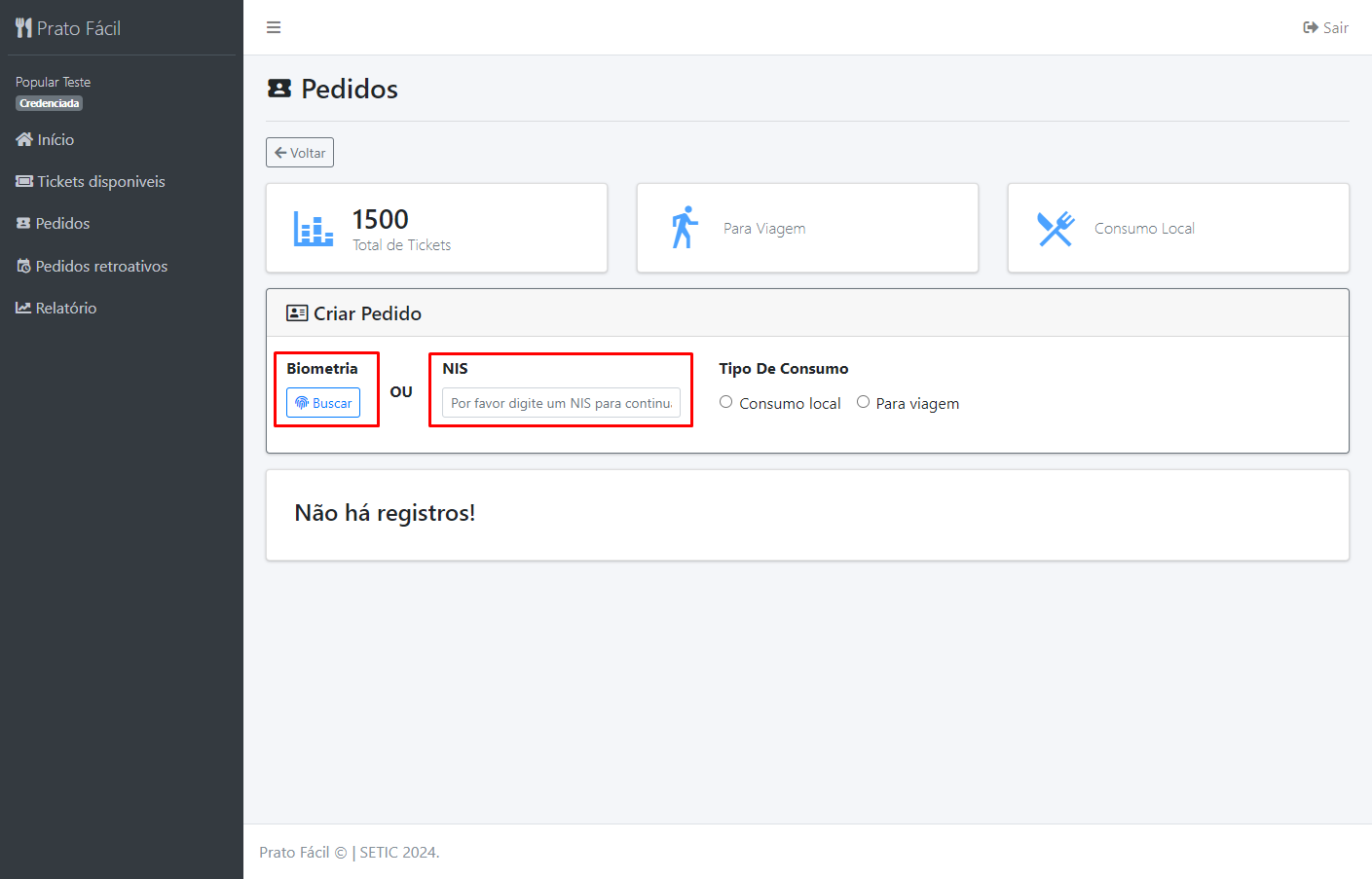The width and height of the screenshot is (1372, 879).
Task: Click the Credenciada badge
Action: point(50,103)
